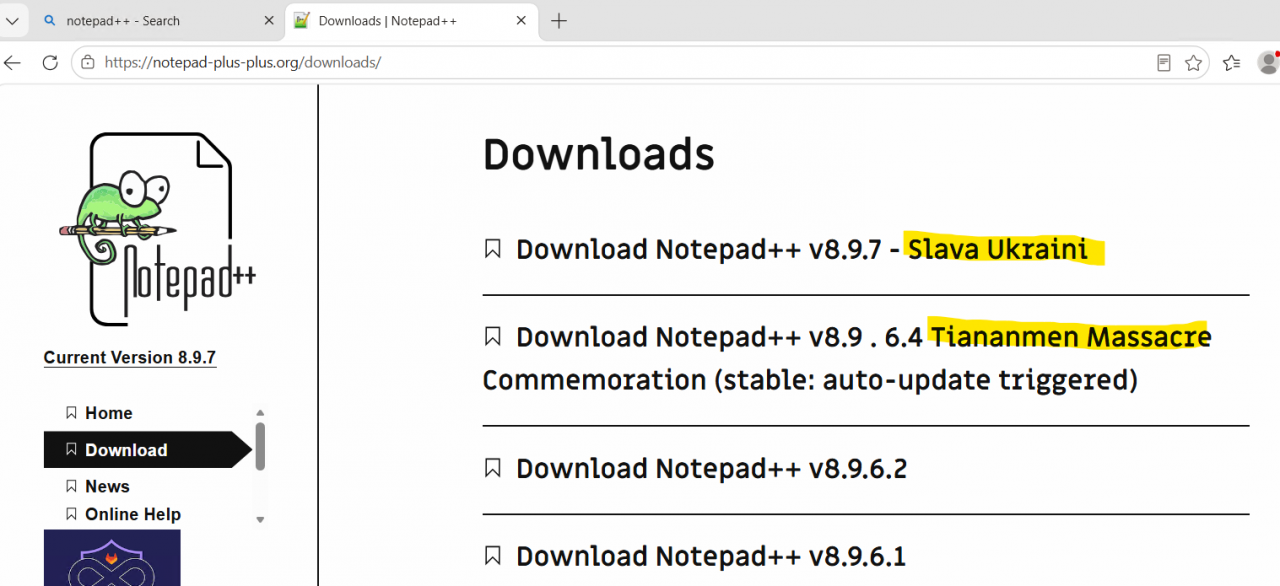Click the browser back arrow
The width and height of the screenshot is (1280, 586).
pos(12,63)
